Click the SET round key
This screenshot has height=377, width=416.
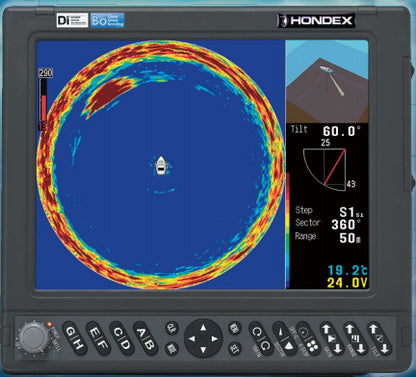click(x=235, y=349)
